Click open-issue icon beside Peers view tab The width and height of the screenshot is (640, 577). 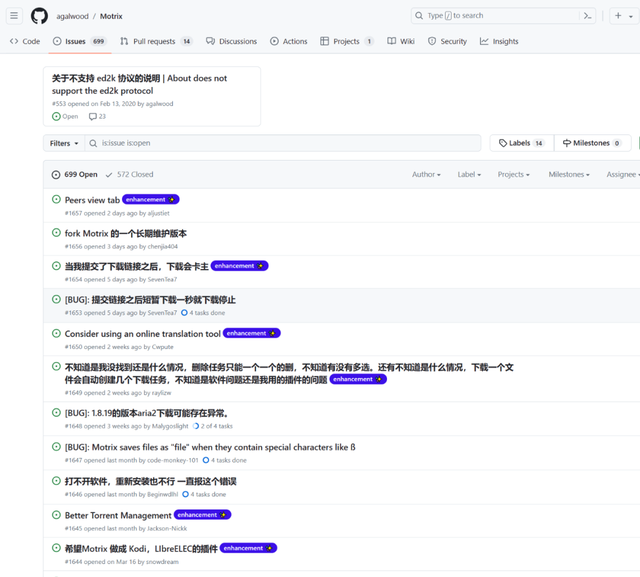56,200
